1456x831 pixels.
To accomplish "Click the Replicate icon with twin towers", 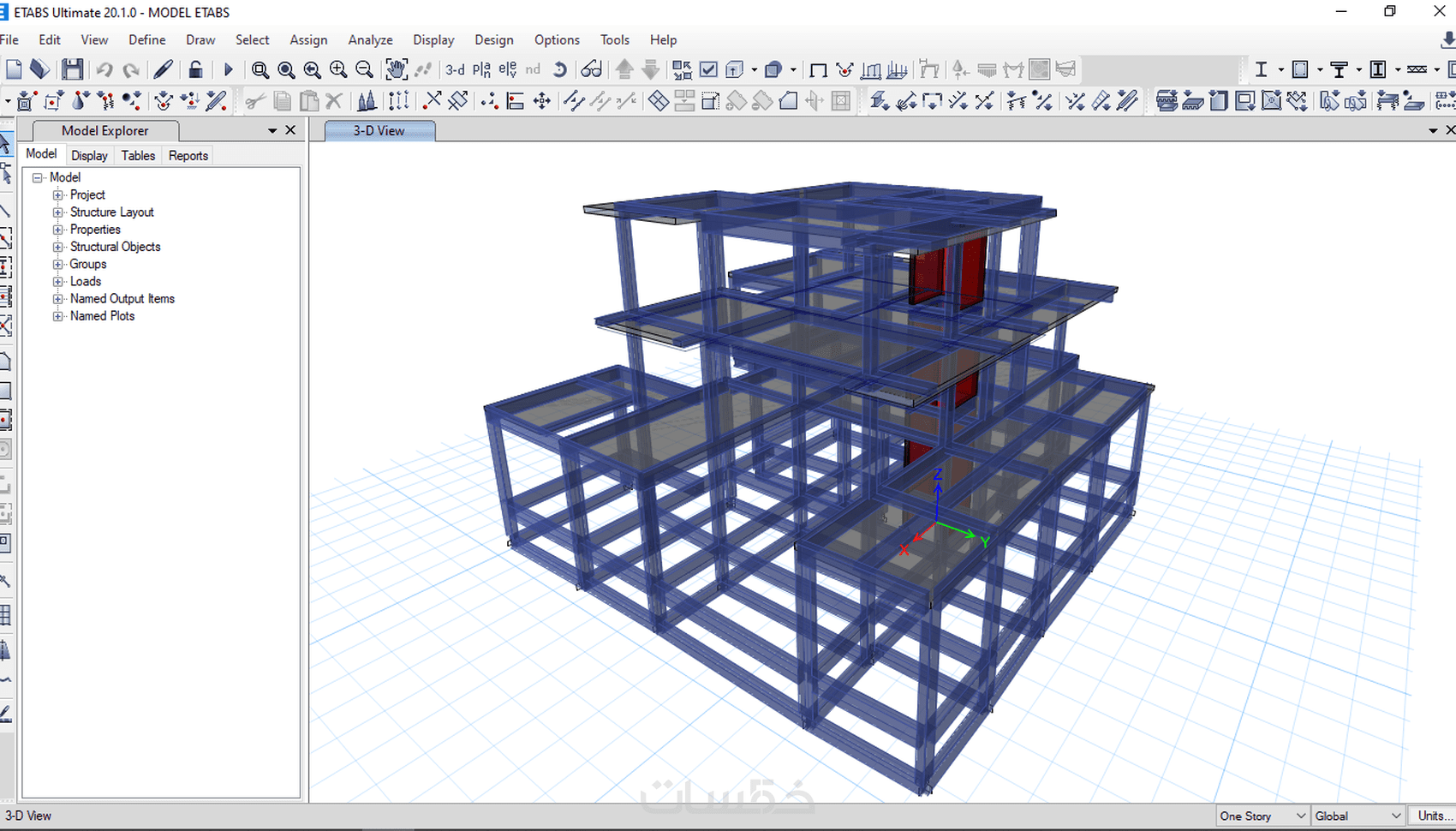I will tap(367, 101).
